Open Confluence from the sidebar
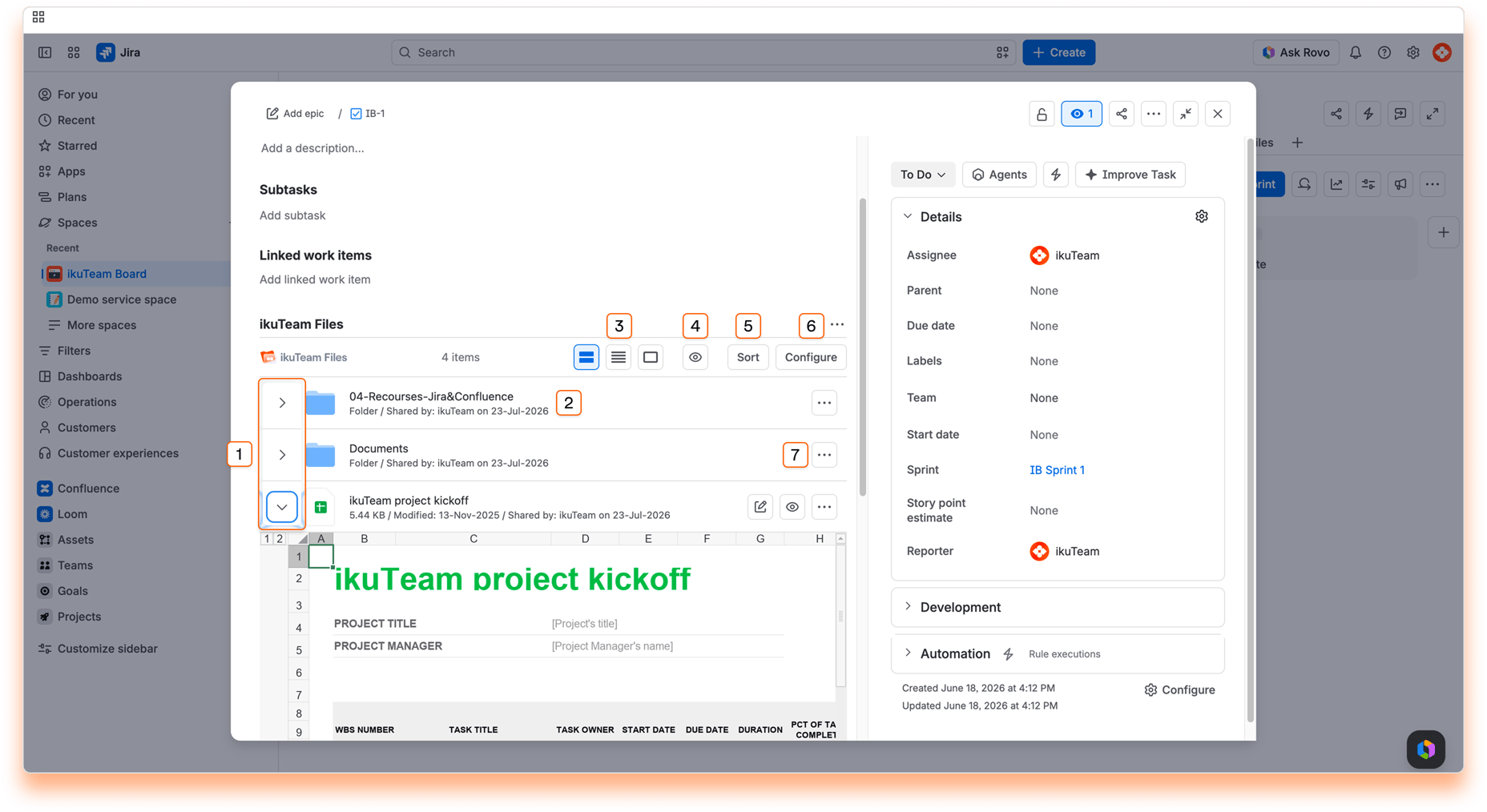Viewport: 1487px width, 812px height. (88, 488)
